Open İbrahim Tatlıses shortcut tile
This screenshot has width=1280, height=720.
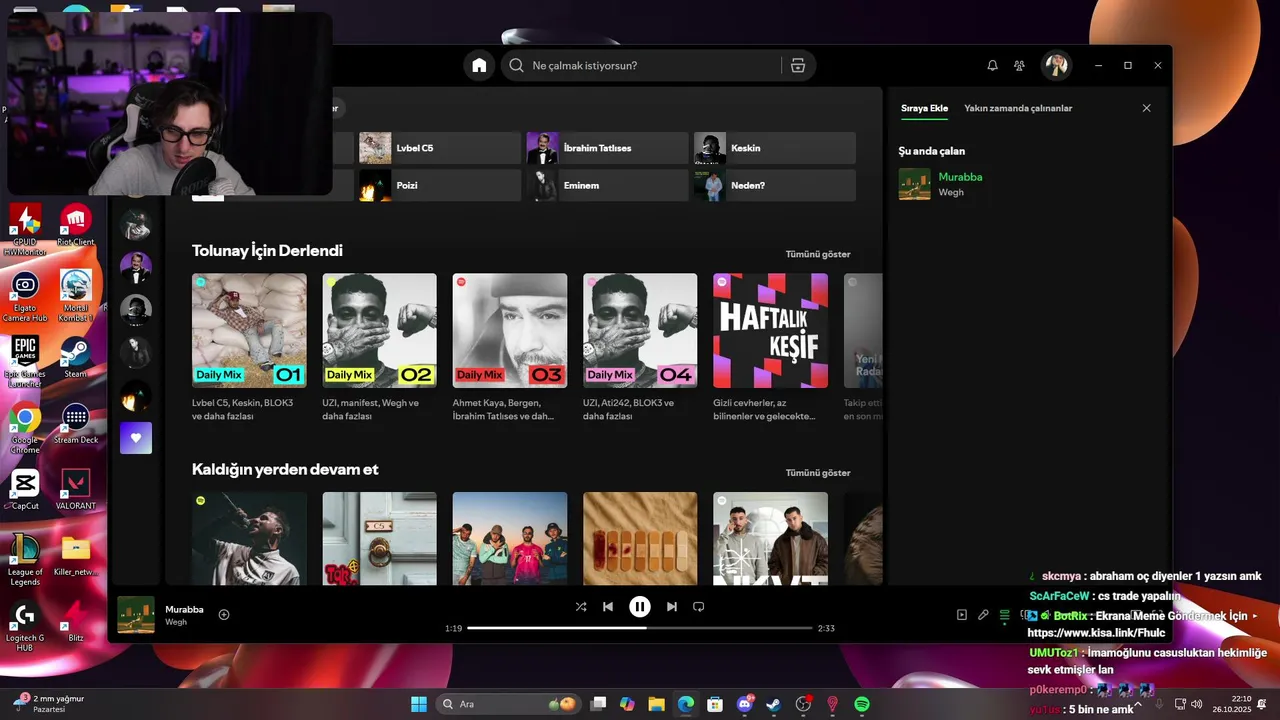tap(608, 148)
